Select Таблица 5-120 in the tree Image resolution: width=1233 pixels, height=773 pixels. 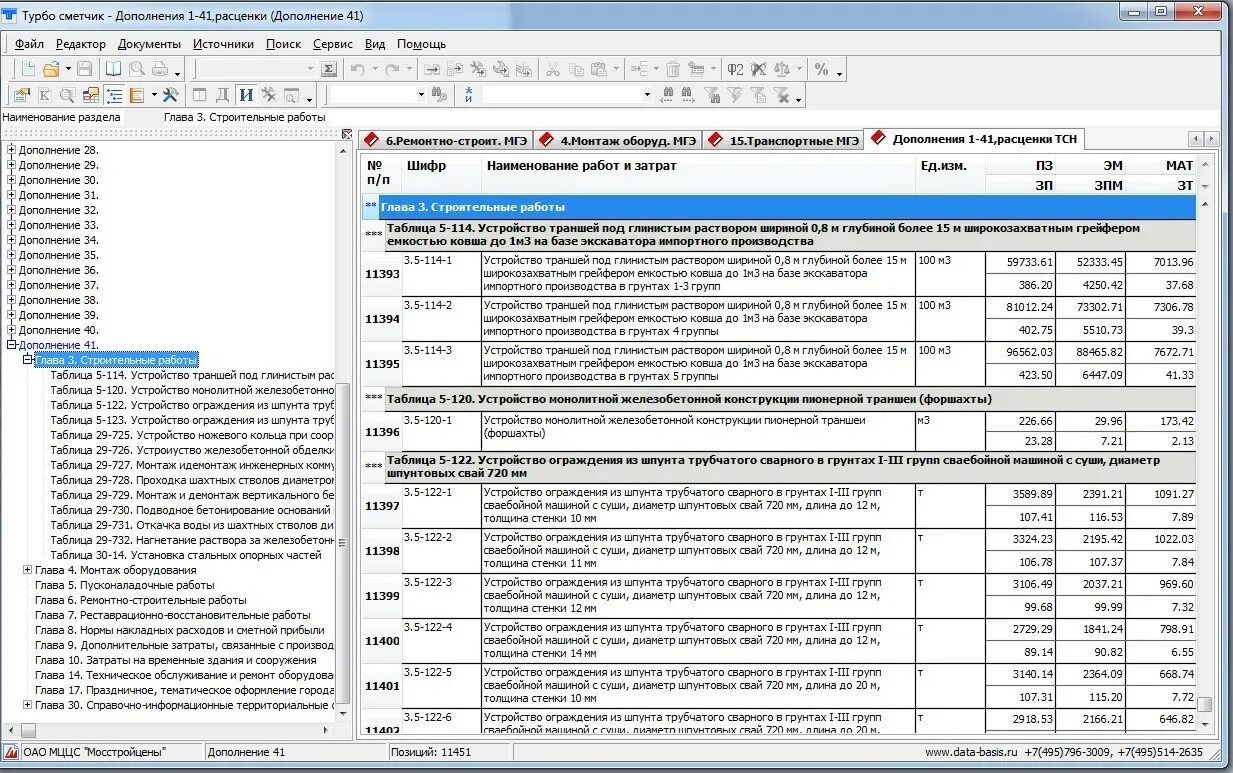(x=192, y=390)
